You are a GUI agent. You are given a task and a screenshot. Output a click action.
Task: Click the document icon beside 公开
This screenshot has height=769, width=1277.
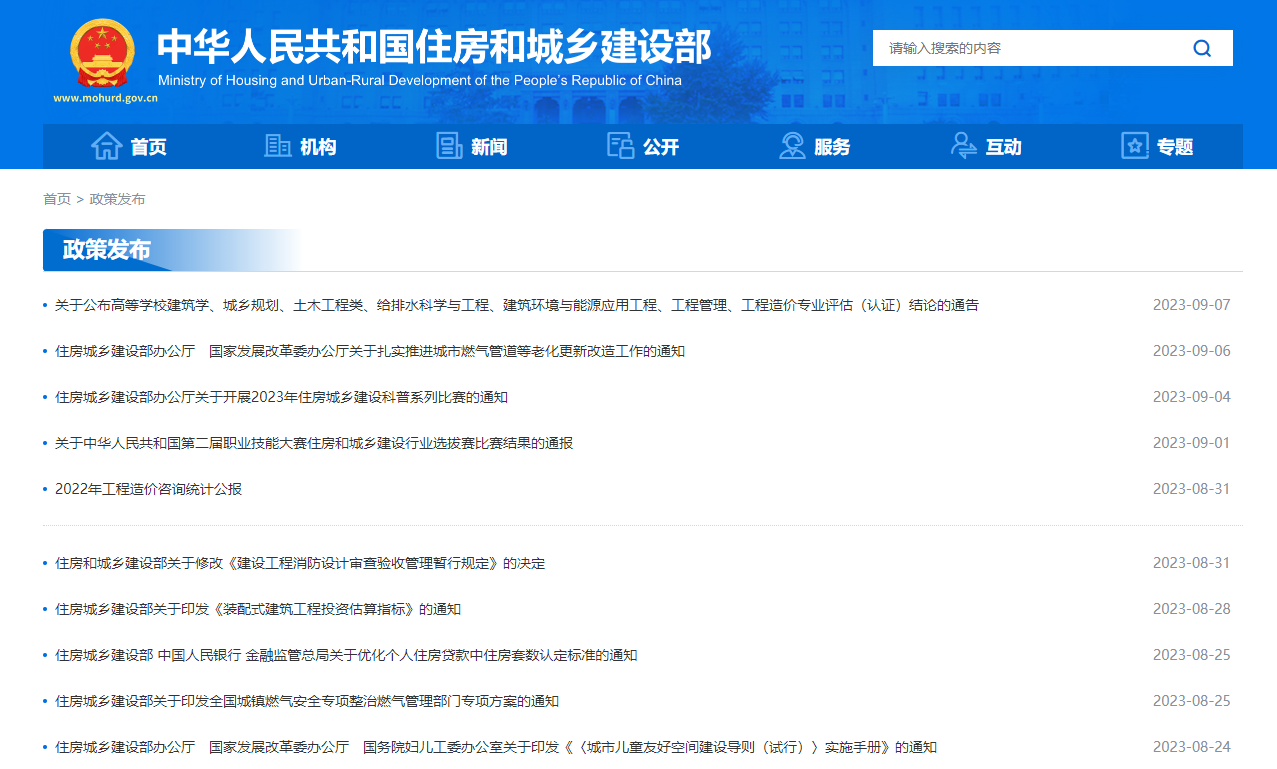point(621,146)
